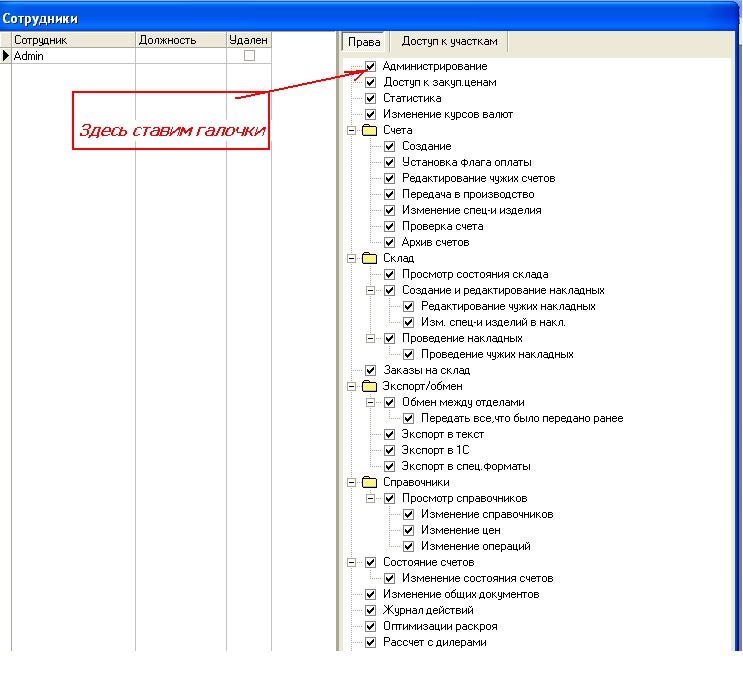
Task: Uncheck the Состояние счетов checkbox
Action: coord(371,562)
